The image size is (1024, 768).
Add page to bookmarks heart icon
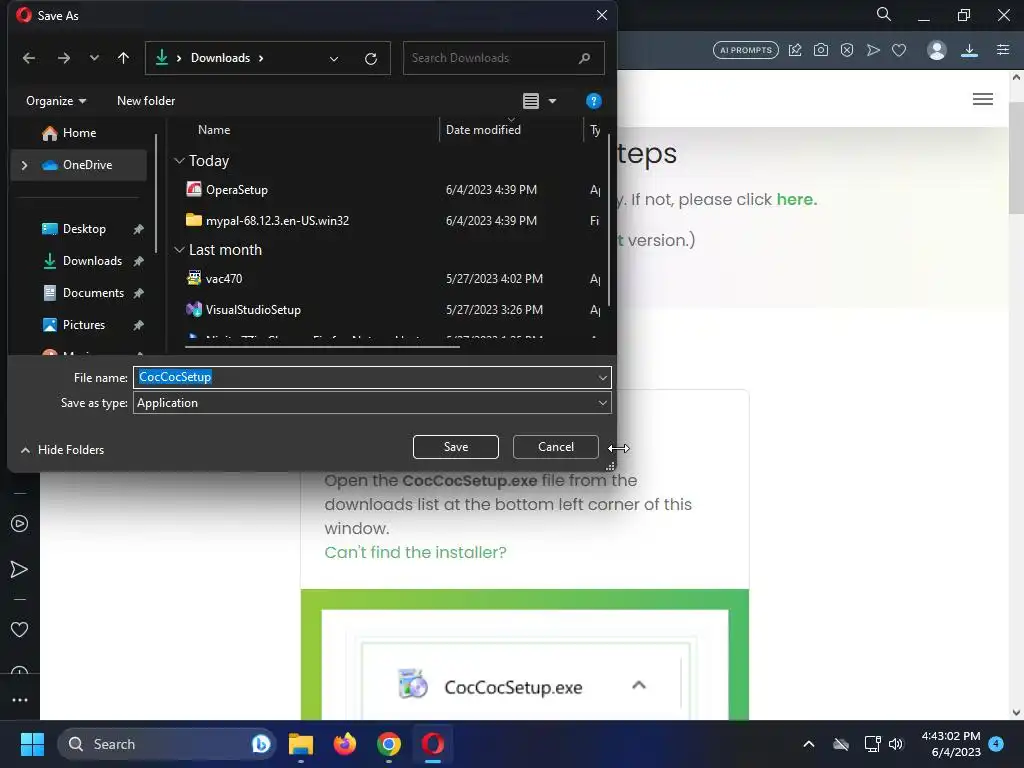[x=899, y=50]
